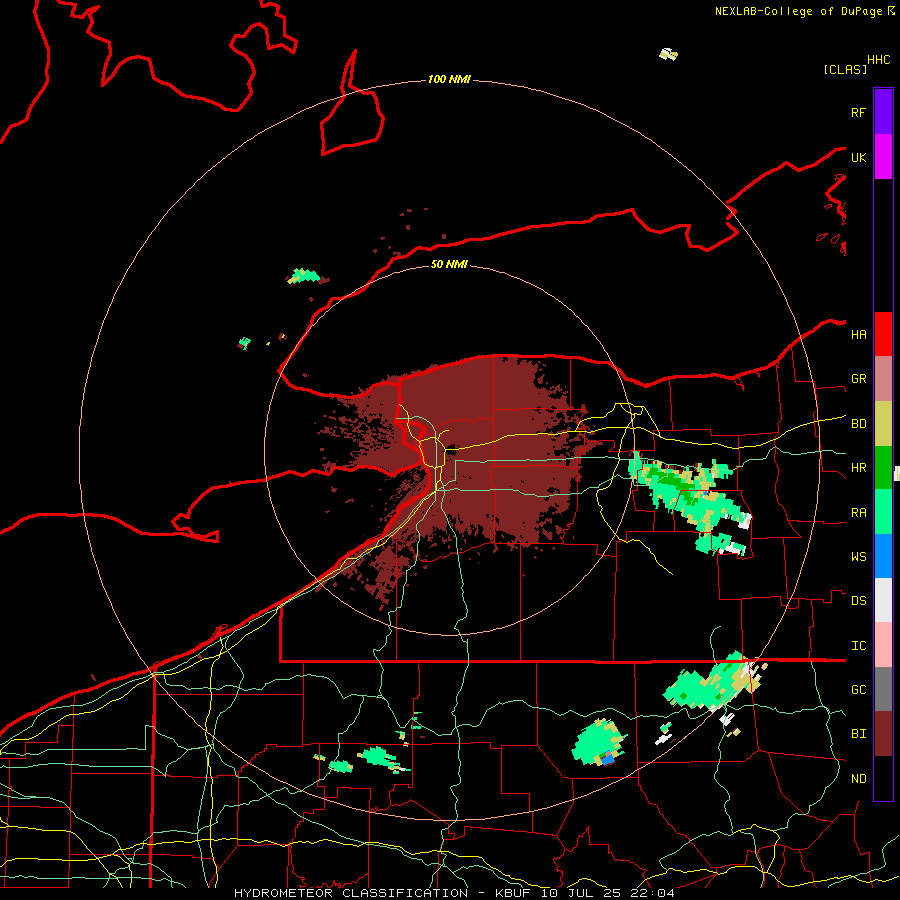900x900 pixels.
Task: Click the UK legend label
Action: pos(858,158)
